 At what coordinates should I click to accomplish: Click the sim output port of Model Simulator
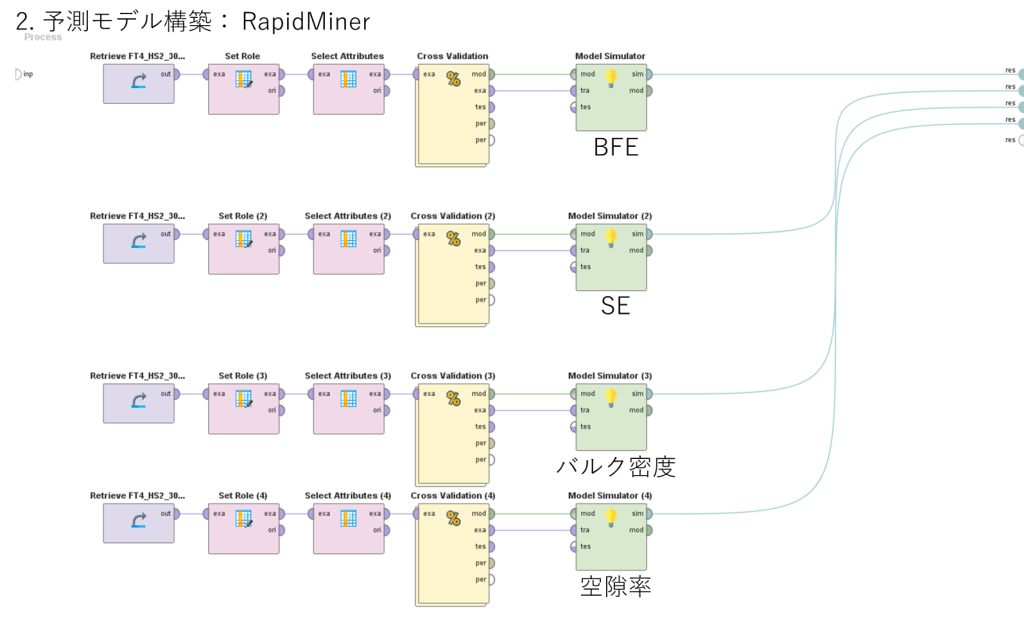tap(649, 74)
